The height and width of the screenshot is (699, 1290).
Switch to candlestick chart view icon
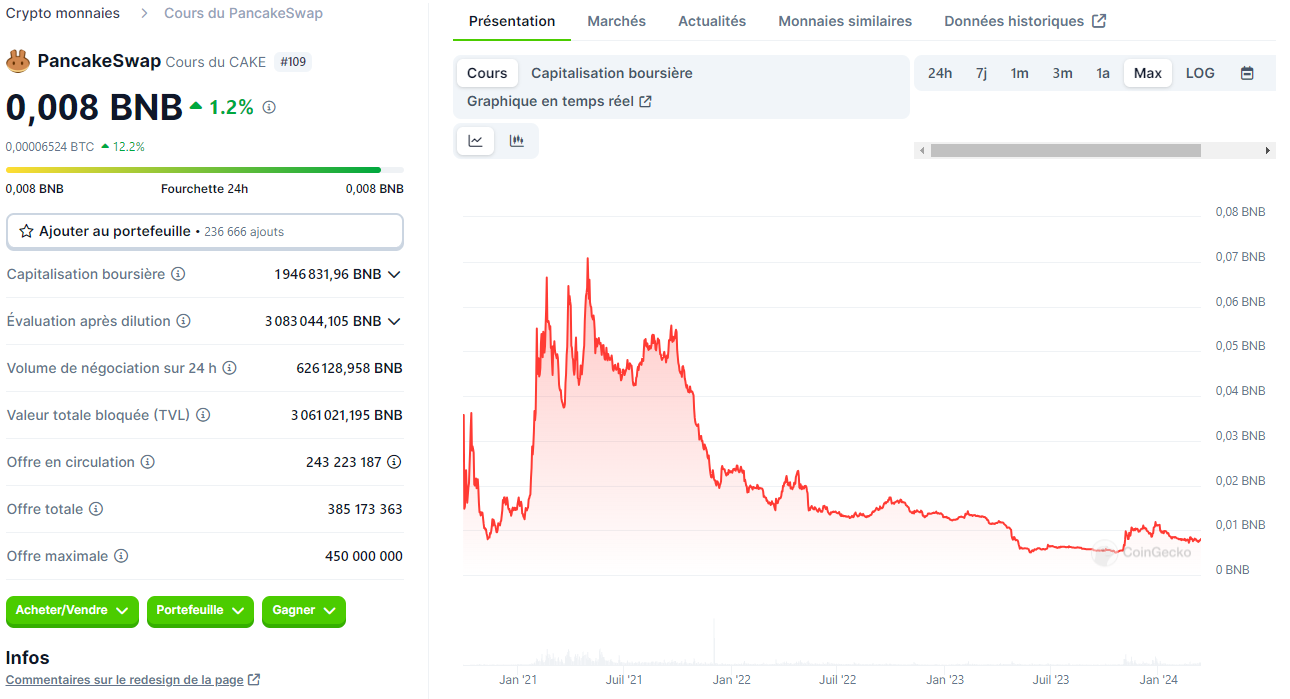[516, 141]
